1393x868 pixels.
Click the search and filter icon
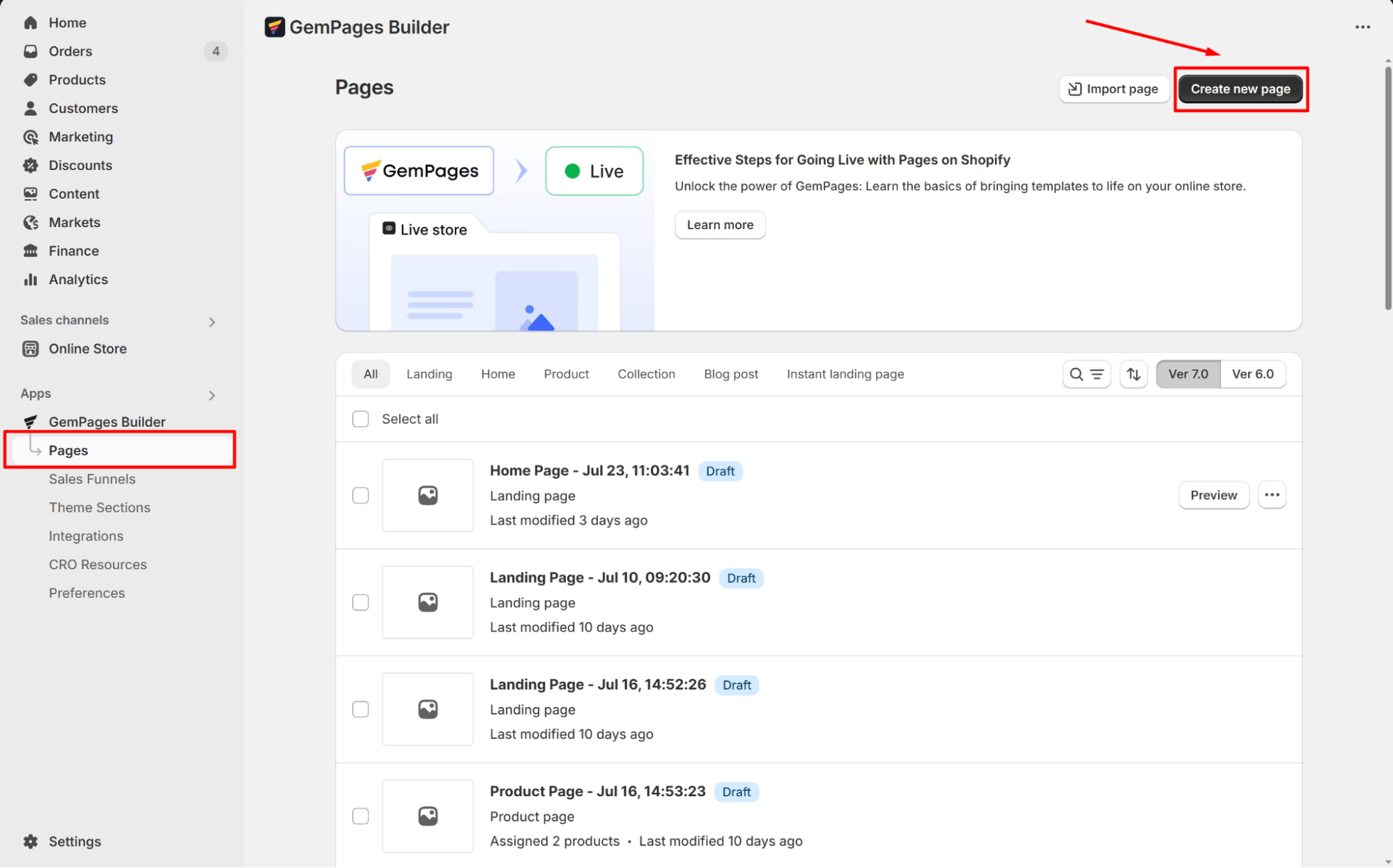tap(1086, 374)
